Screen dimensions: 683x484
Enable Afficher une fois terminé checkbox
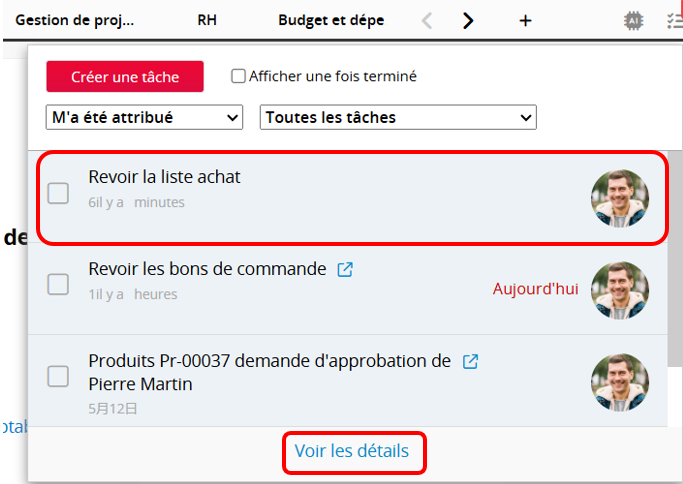(x=238, y=76)
